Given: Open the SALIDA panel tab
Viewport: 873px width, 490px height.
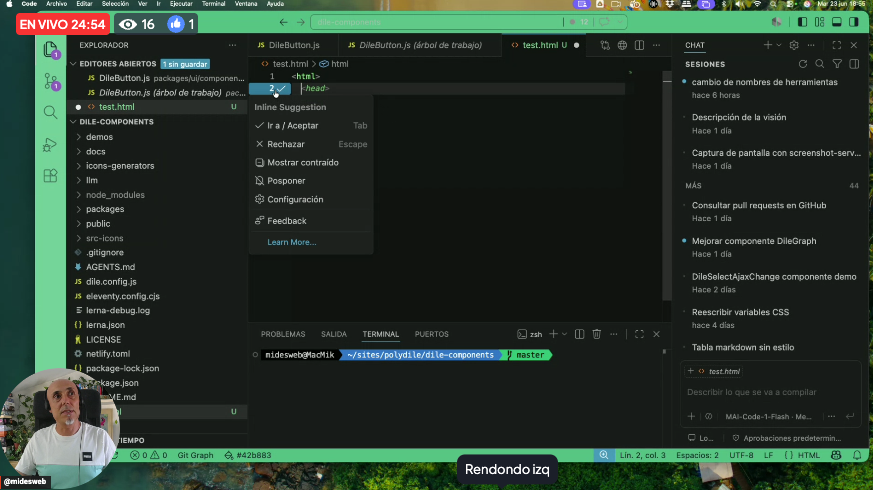Looking at the screenshot, I should pos(333,334).
